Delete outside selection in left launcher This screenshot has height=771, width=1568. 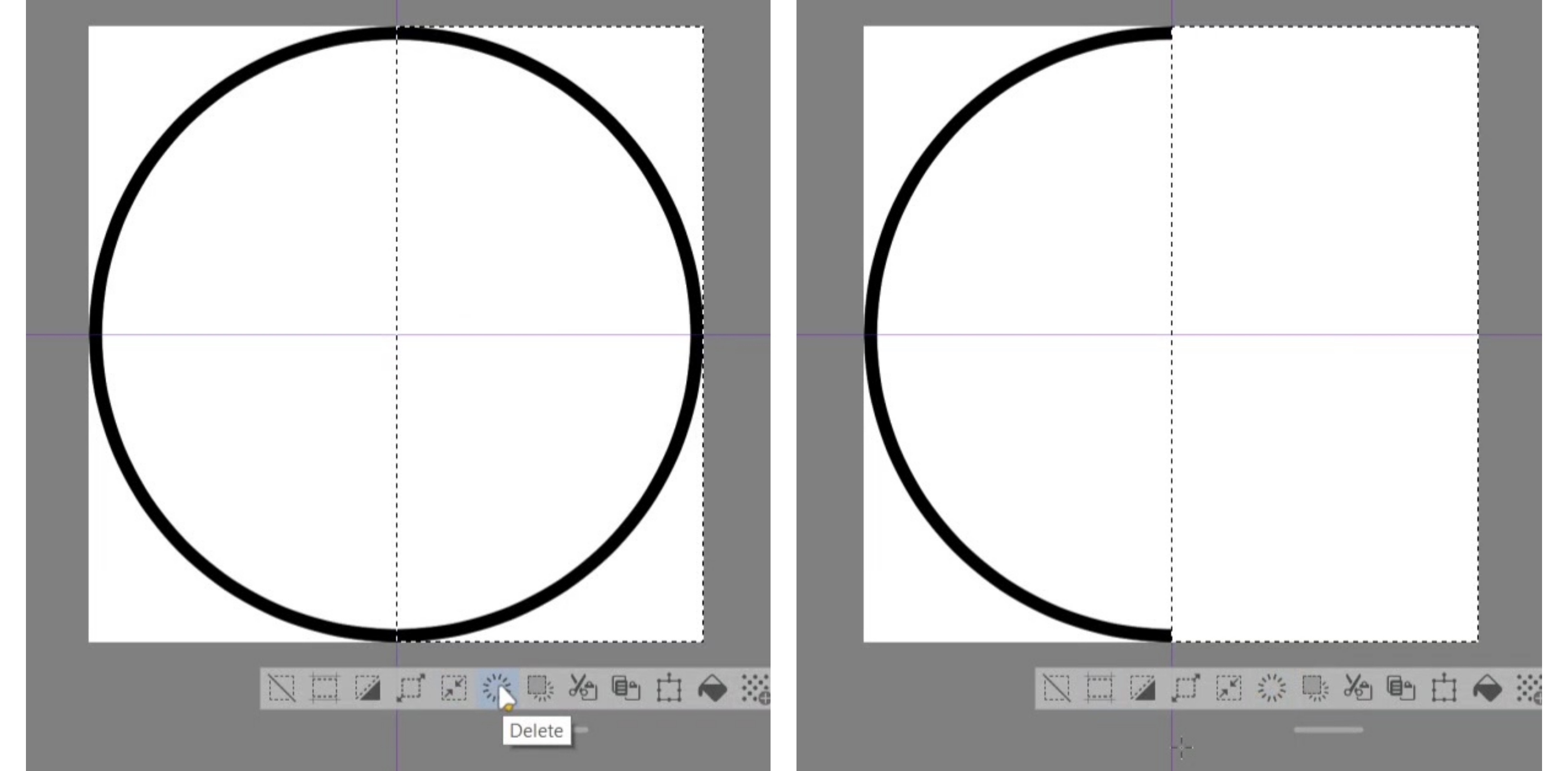coord(540,688)
